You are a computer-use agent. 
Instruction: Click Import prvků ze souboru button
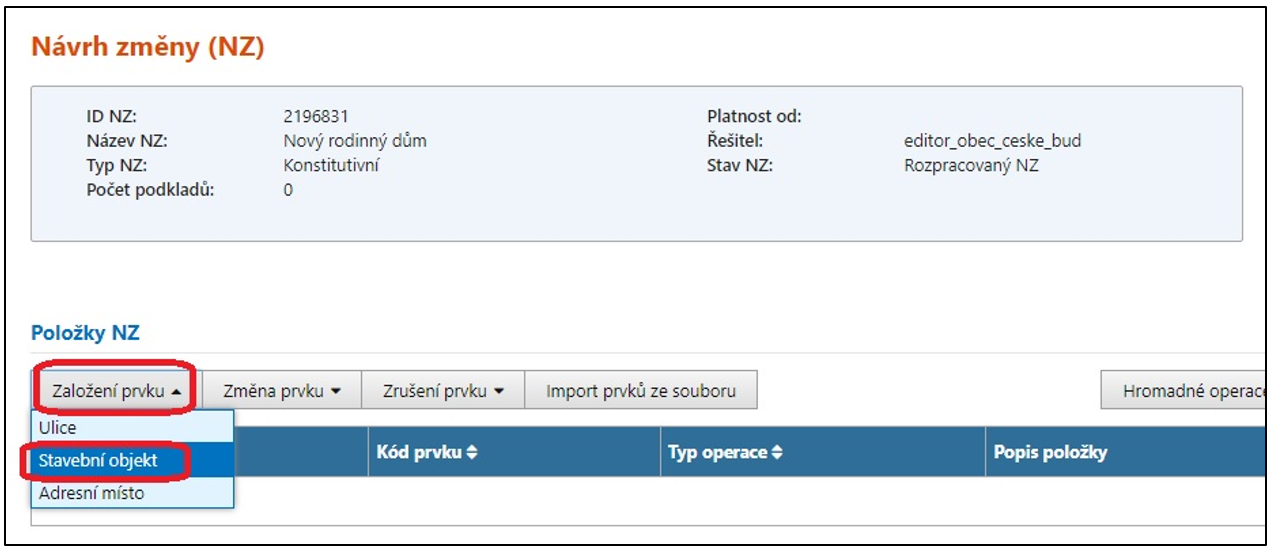click(x=640, y=391)
